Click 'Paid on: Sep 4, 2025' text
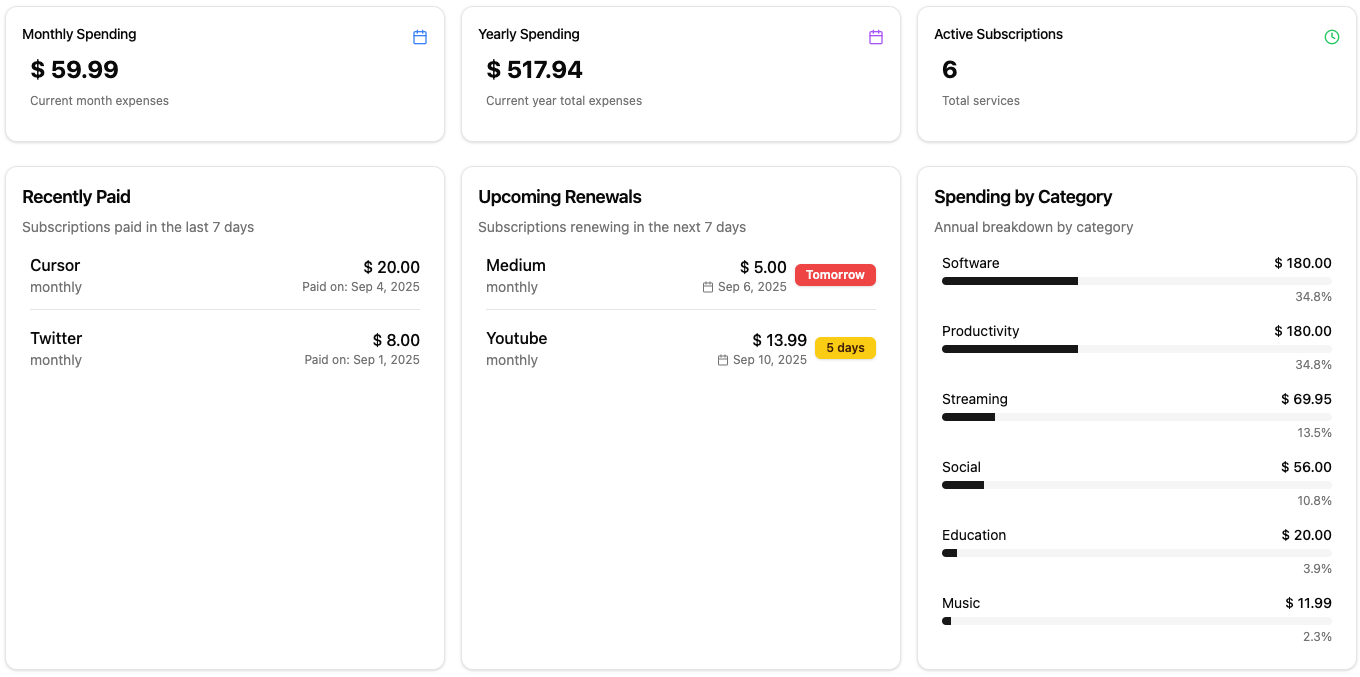This screenshot has height=677, width=1360. pyautogui.click(x=361, y=287)
